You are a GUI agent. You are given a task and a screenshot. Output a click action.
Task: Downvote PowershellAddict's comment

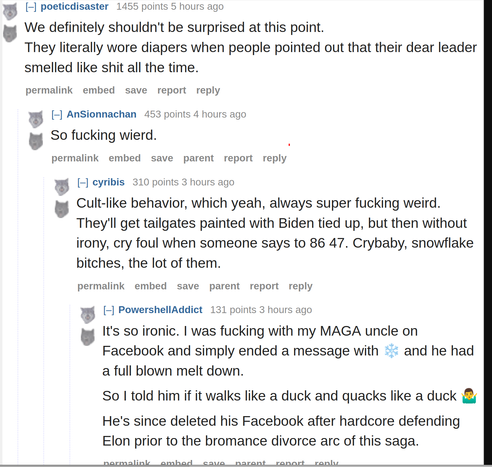pyautogui.click(x=88, y=337)
